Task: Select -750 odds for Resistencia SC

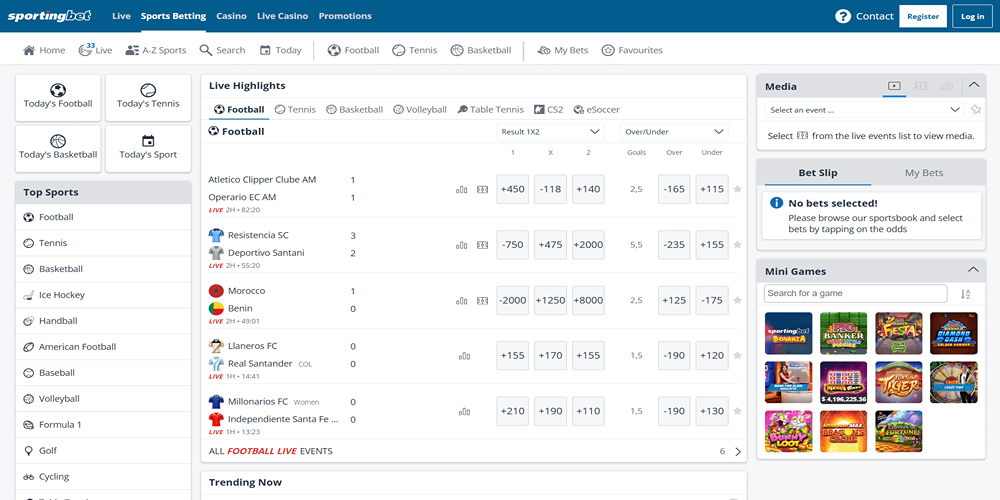Action: [x=513, y=245]
